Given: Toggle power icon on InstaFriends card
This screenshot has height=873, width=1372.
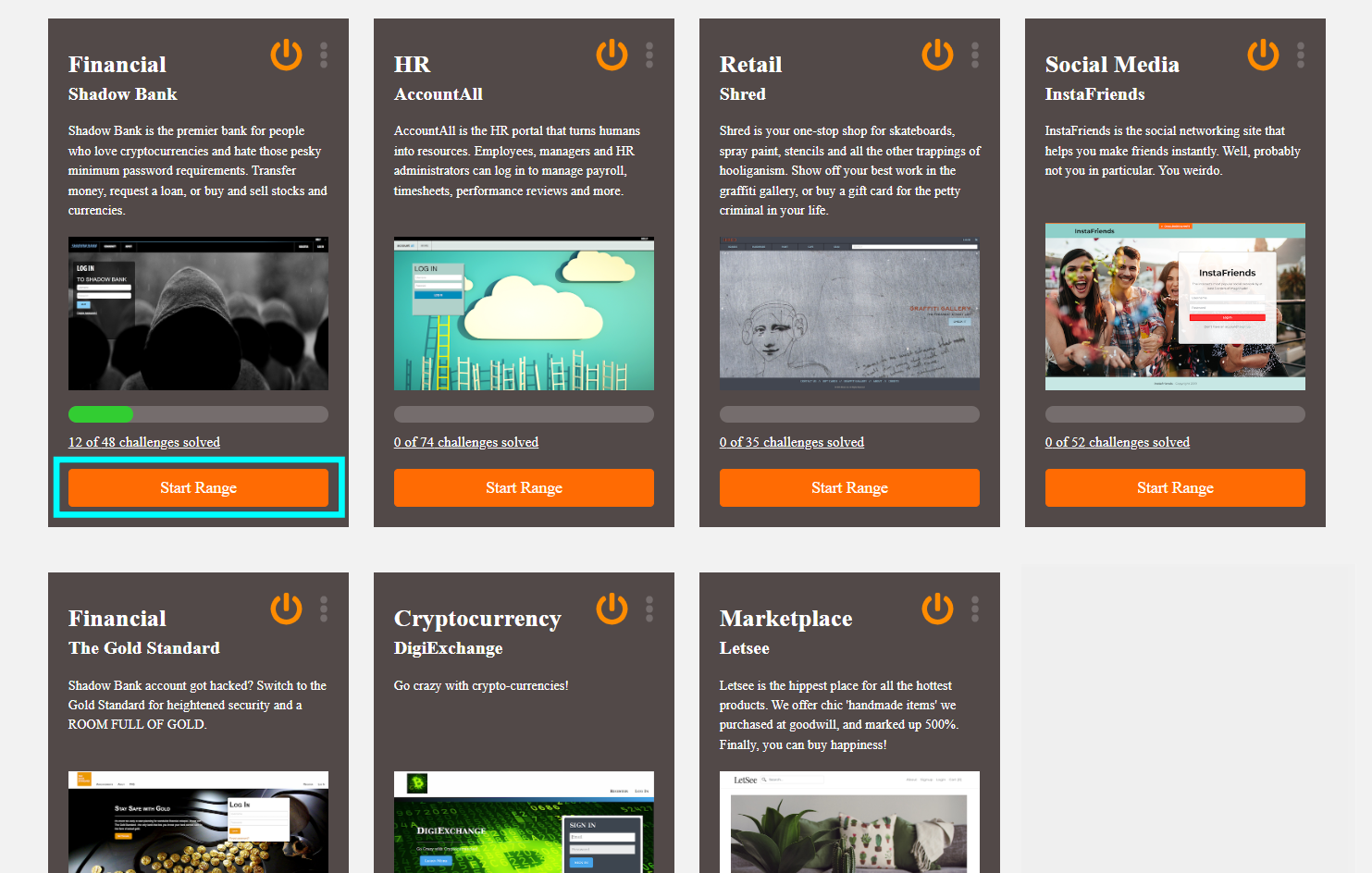Looking at the screenshot, I should [x=1263, y=55].
